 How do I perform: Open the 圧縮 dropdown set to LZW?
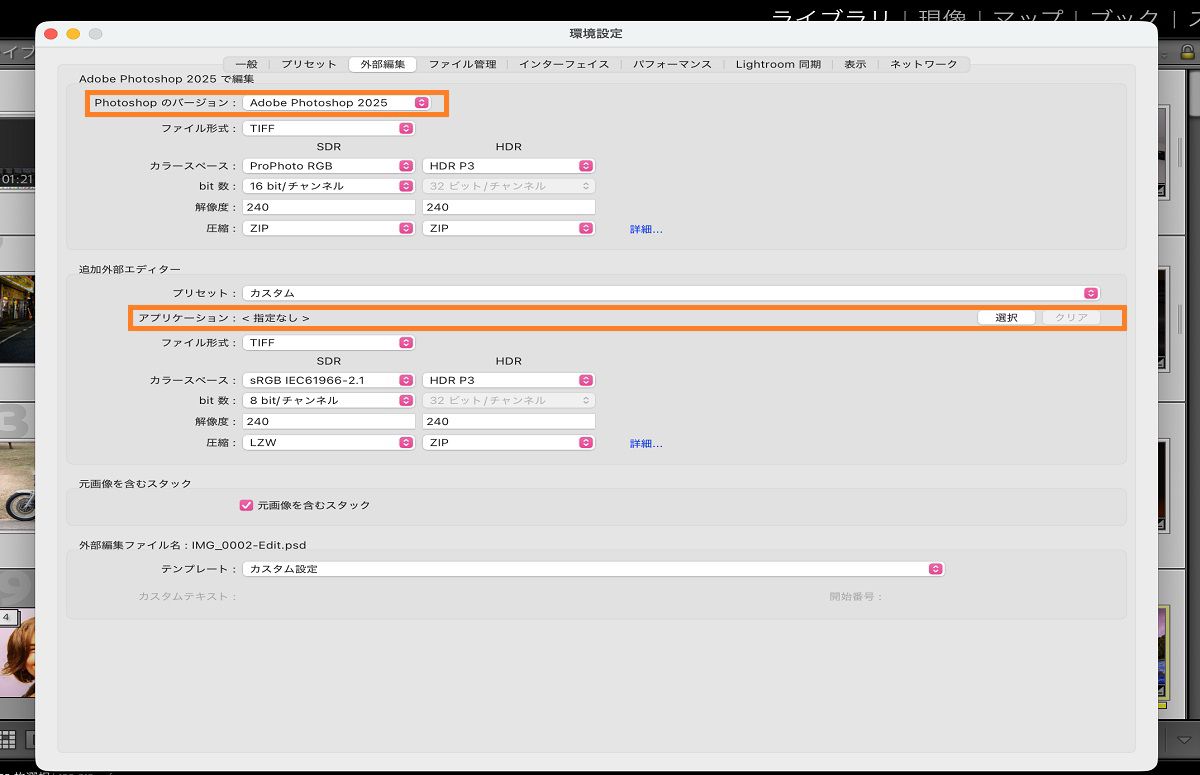pyautogui.click(x=328, y=442)
